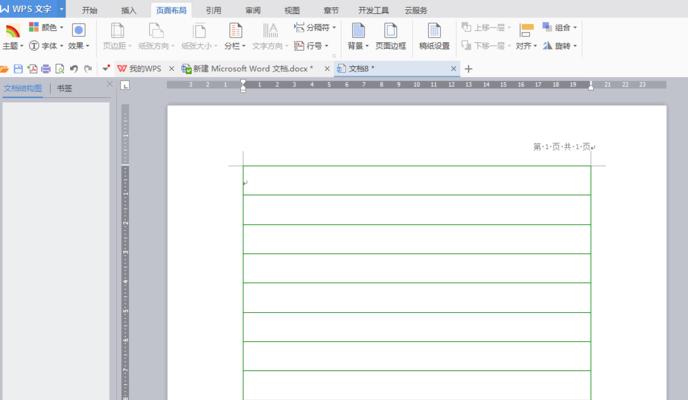
Task: Select the 页面布局 ribbon tab
Action: pyautogui.click(x=171, y=10)
